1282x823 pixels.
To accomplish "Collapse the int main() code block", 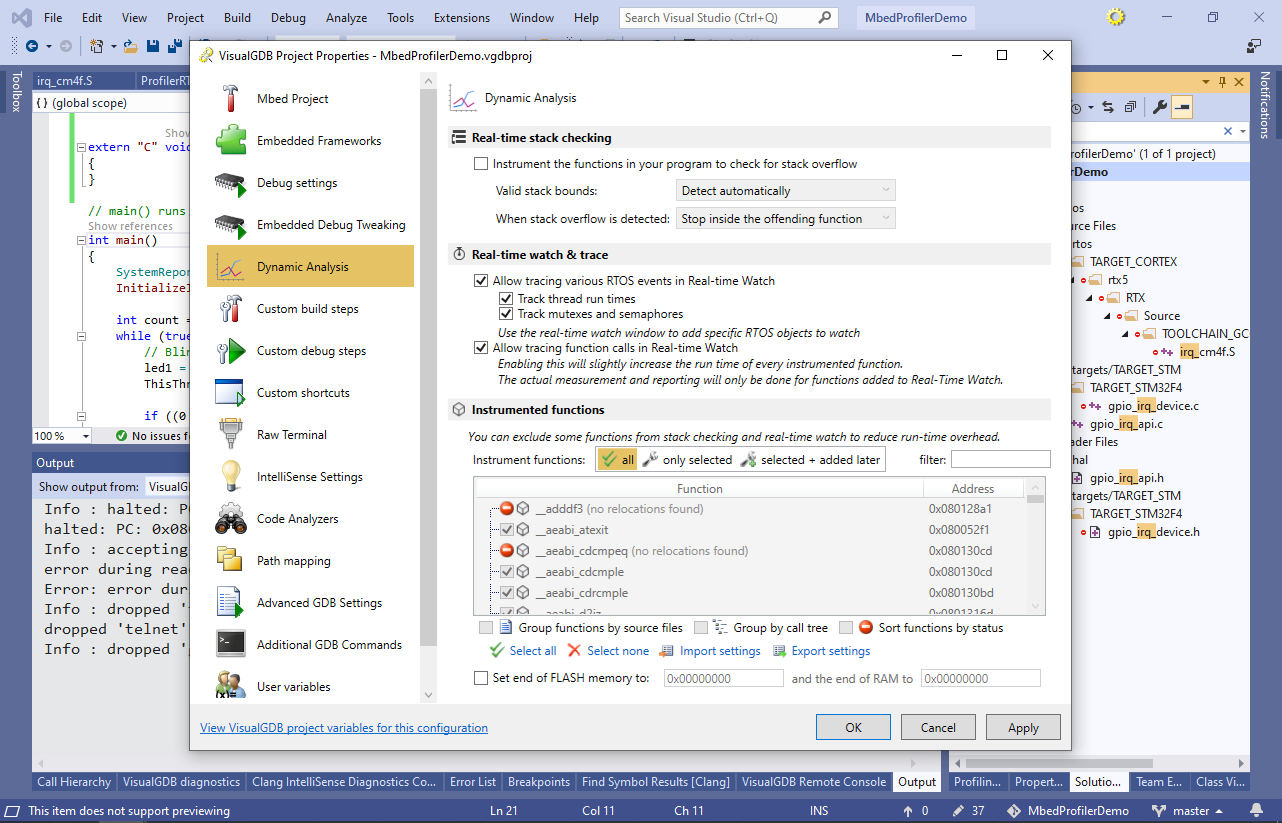I will coord(82,240).
